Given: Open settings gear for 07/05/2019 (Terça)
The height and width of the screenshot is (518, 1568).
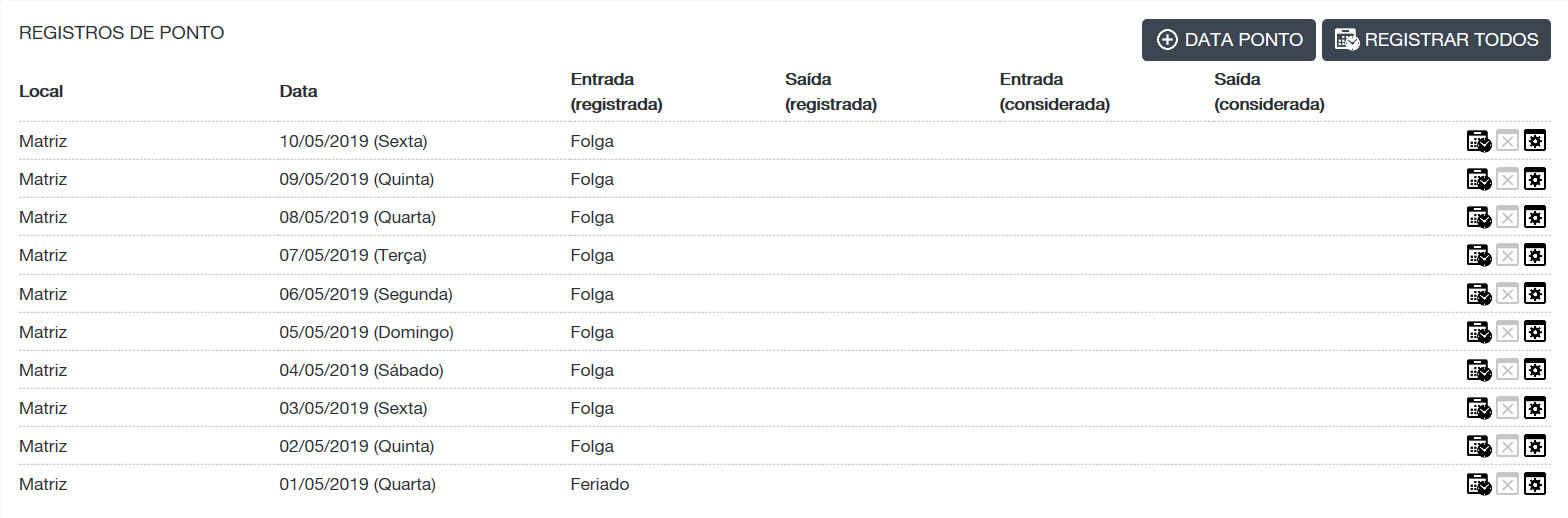Looking at the screenshot, I should pos(1535,256).
